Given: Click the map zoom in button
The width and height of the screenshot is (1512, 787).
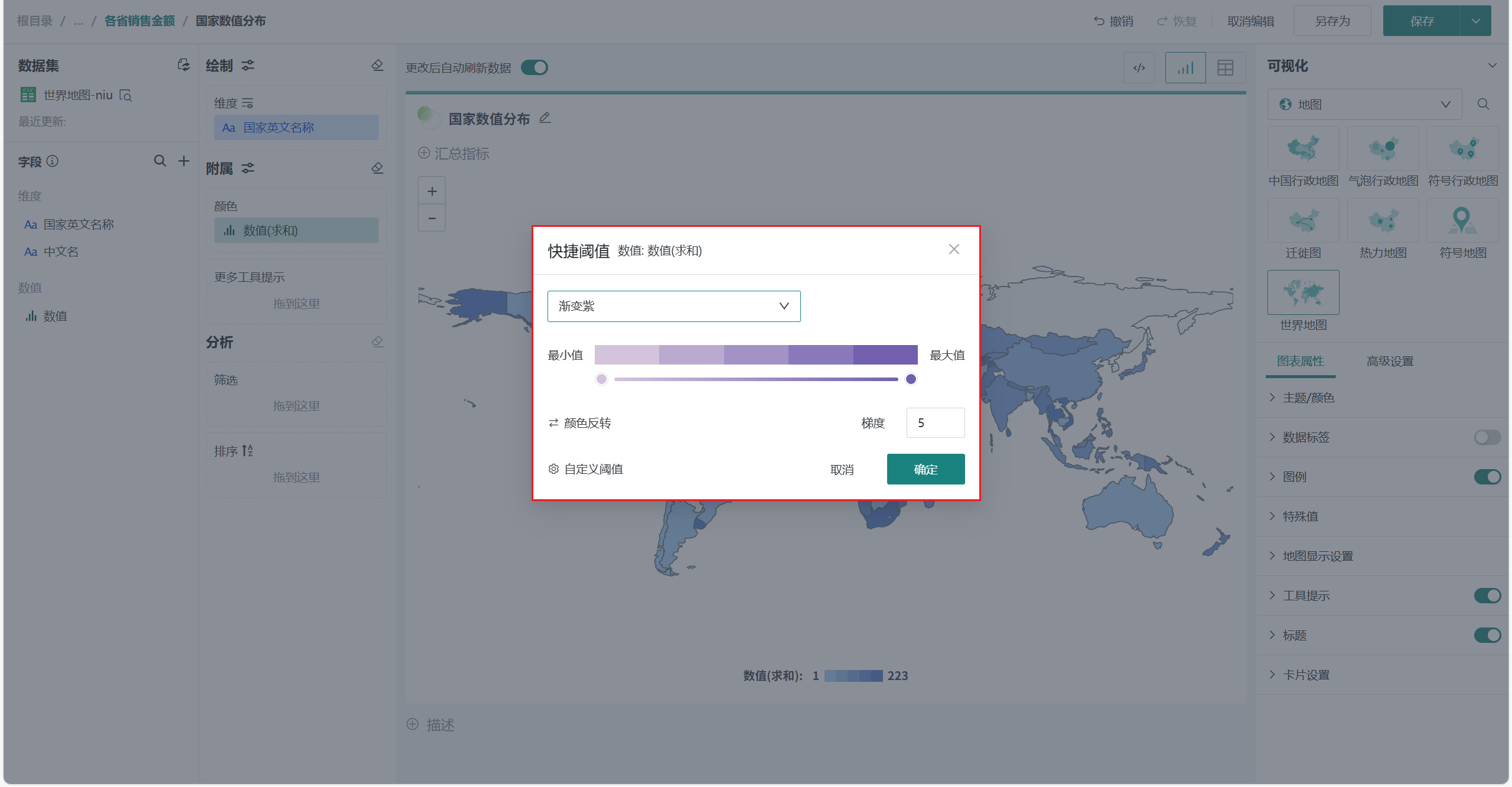Looking at the screenshot, I should point(432,191).
